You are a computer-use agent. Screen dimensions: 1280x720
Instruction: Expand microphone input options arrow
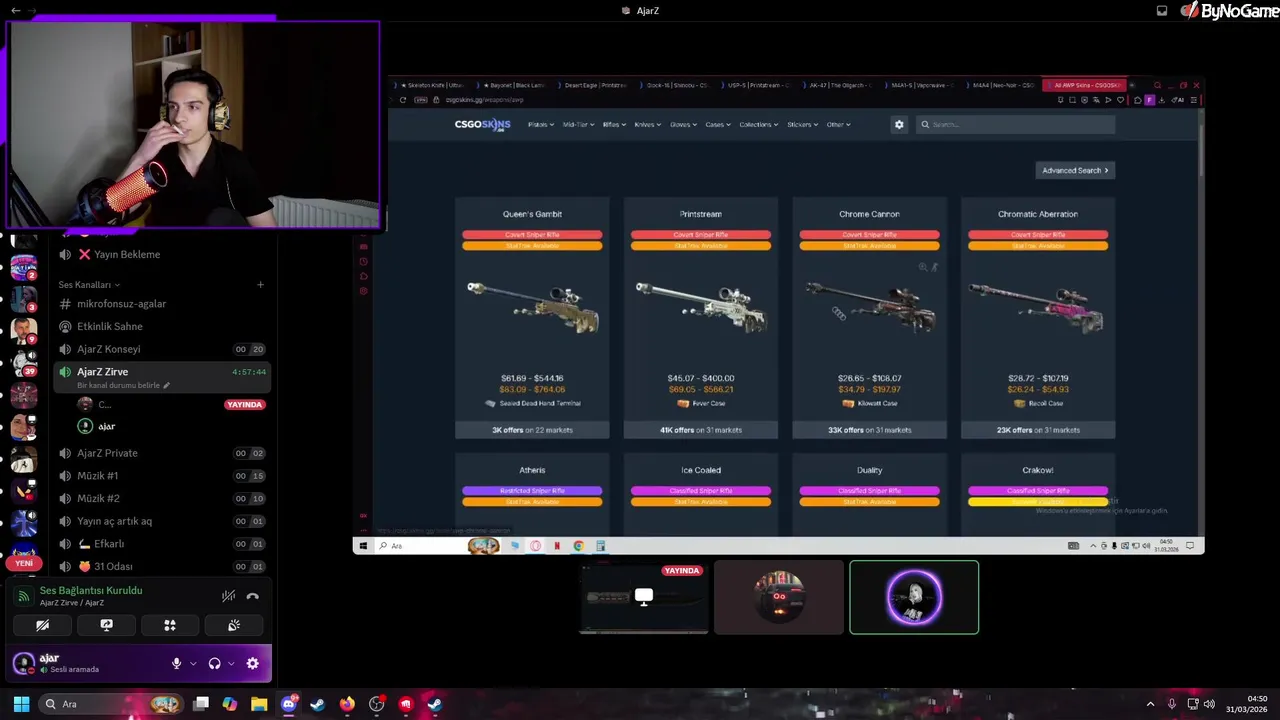[x=193, y=663]
